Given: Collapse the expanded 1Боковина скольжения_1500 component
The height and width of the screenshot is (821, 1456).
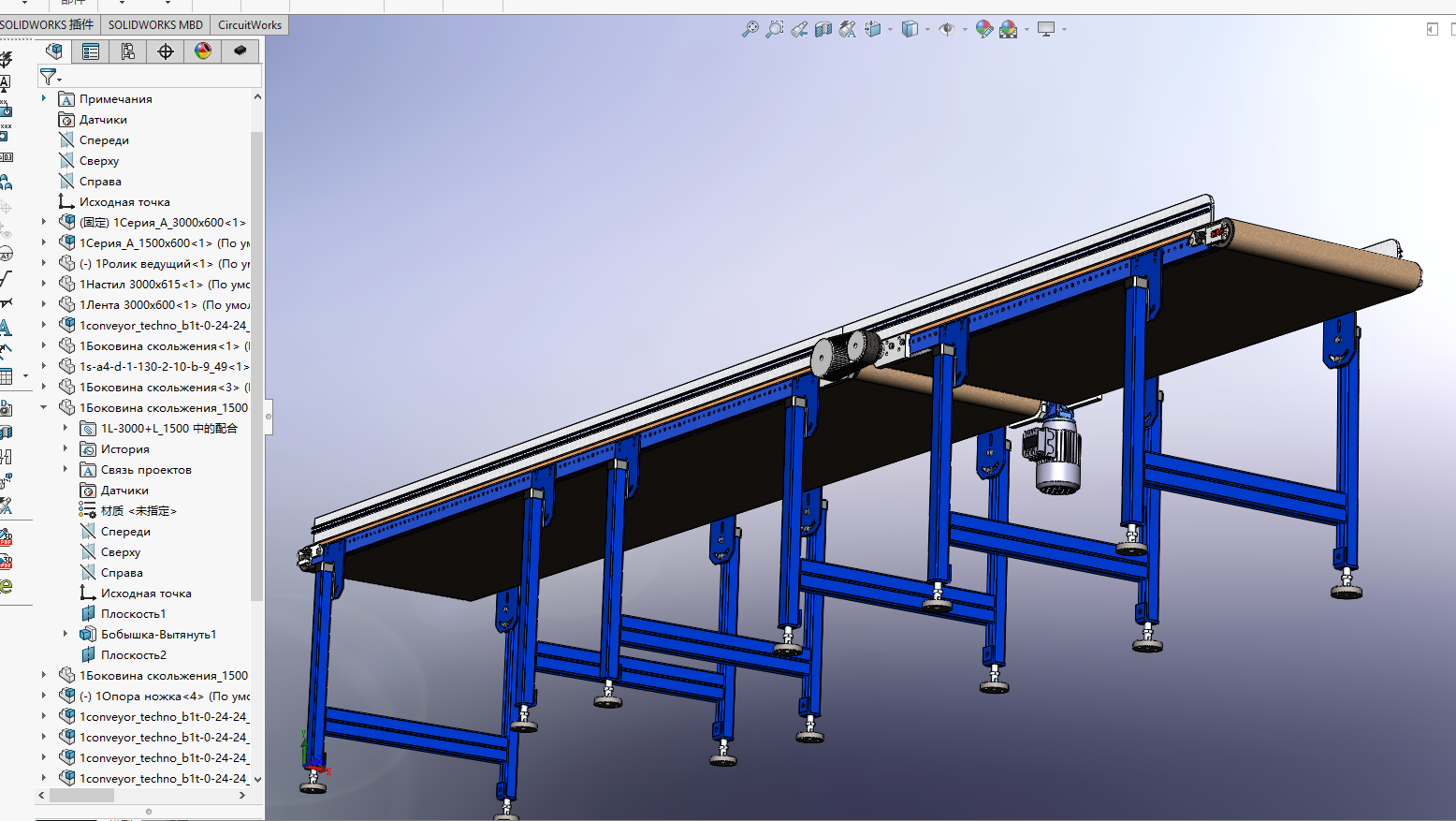Looking at the screenshot, I should tap(44, 407).
